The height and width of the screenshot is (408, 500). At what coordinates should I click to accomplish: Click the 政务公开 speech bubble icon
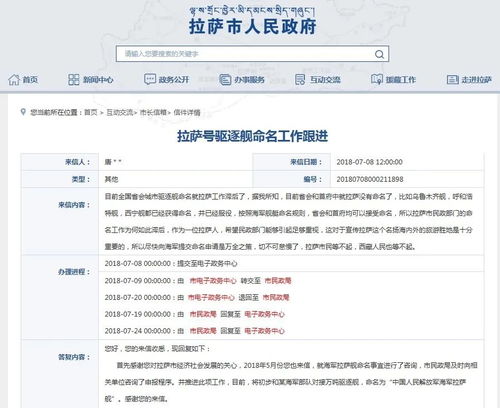coord(150,79)
